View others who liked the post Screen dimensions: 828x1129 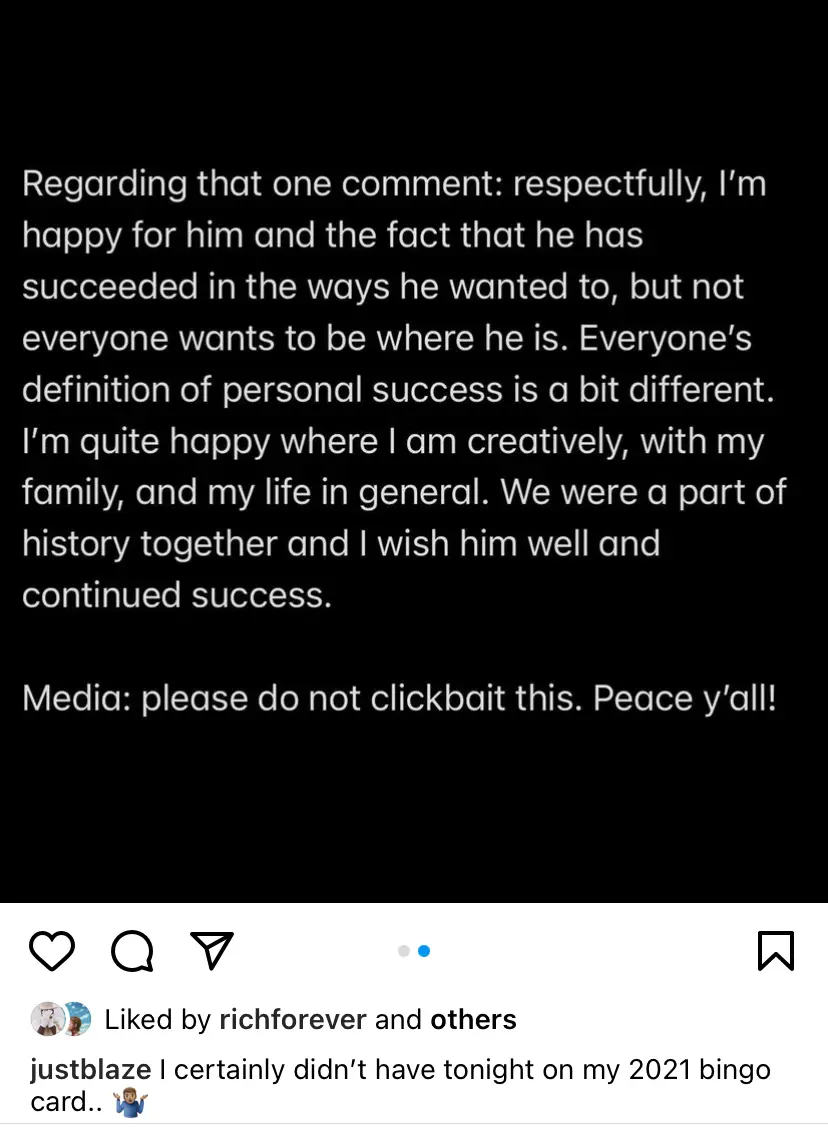473,1020
